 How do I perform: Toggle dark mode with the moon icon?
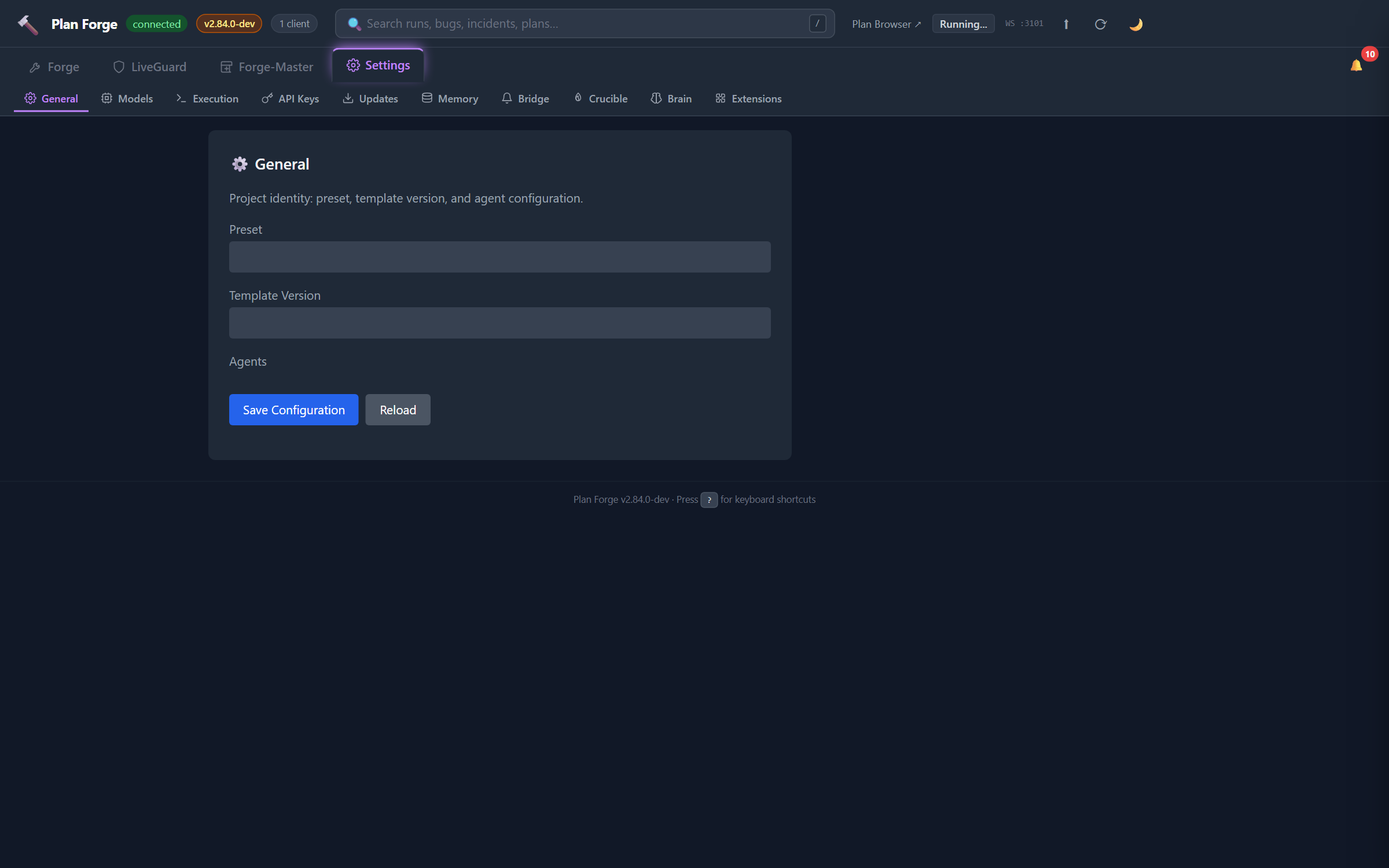point(1136,24)
